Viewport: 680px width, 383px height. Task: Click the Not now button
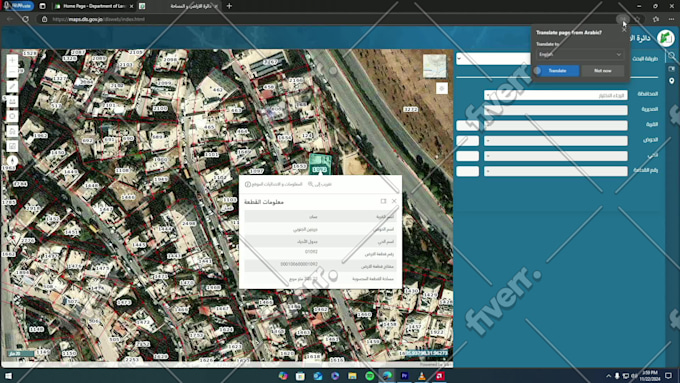point(602,71)
